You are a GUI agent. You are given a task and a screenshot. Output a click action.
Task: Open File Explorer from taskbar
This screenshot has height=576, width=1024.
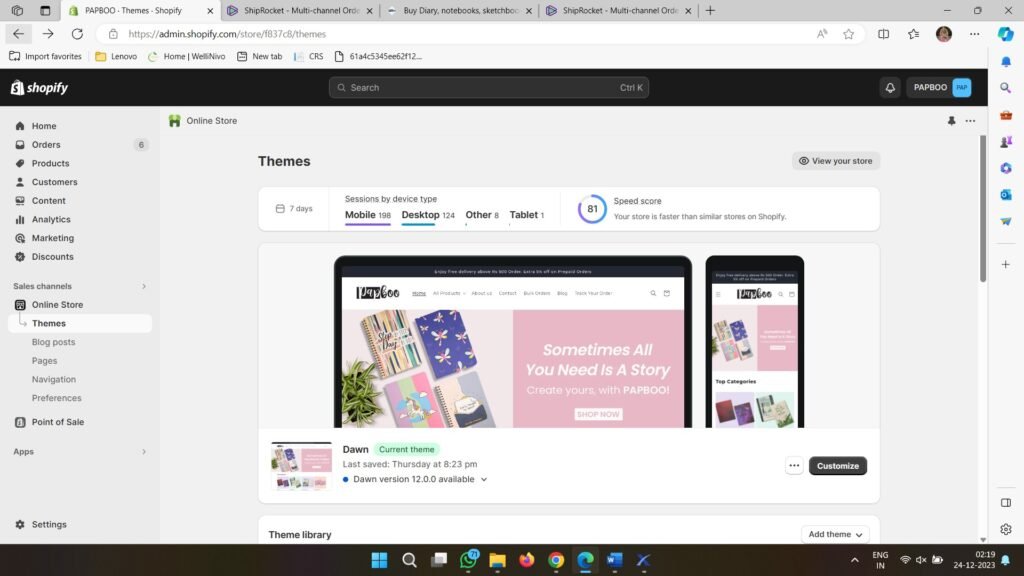498,560
